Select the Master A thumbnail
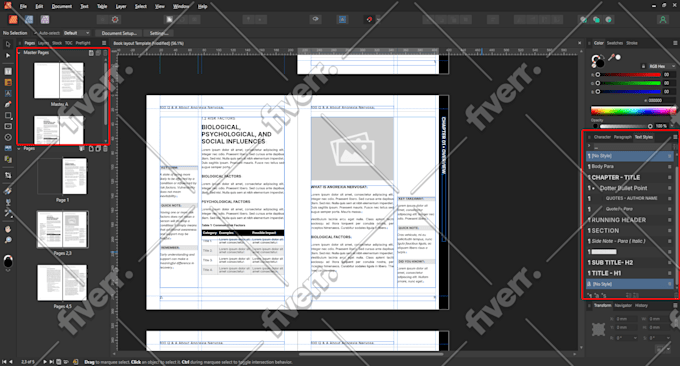Viewport: 680px width, 366px height. 59,81
